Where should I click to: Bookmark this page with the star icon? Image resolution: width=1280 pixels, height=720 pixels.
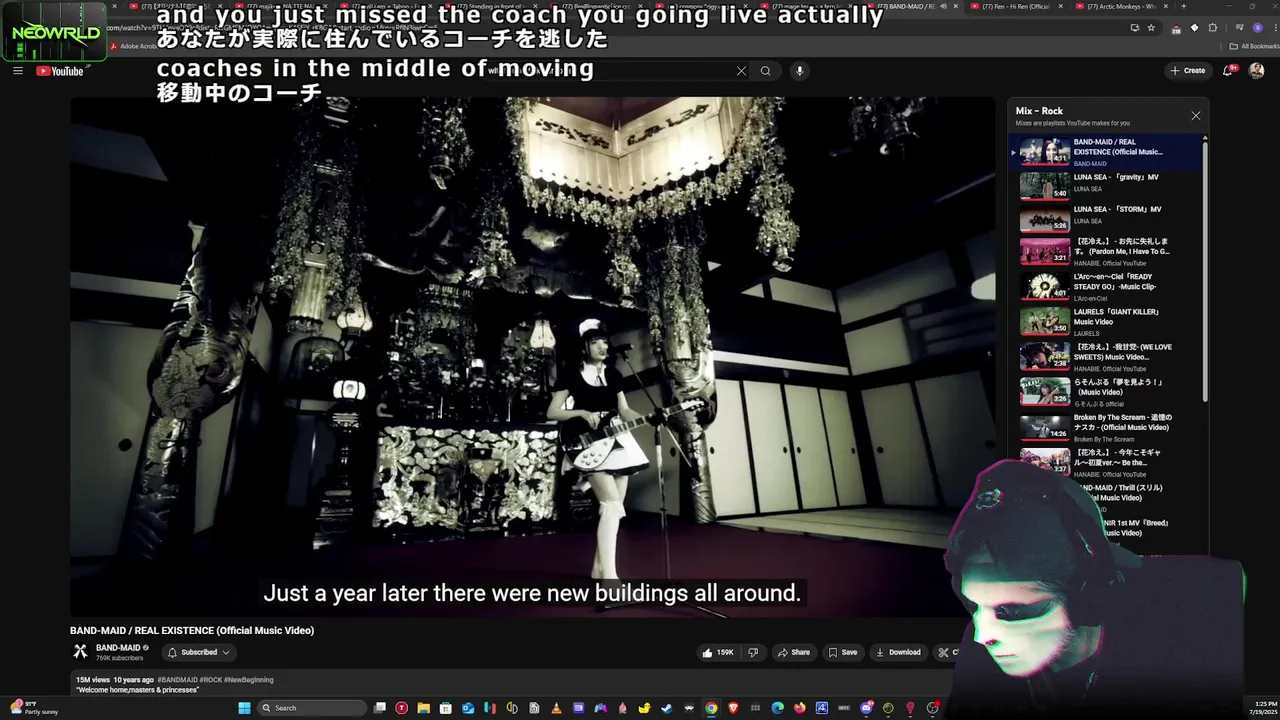click(x=1152, y=28)
